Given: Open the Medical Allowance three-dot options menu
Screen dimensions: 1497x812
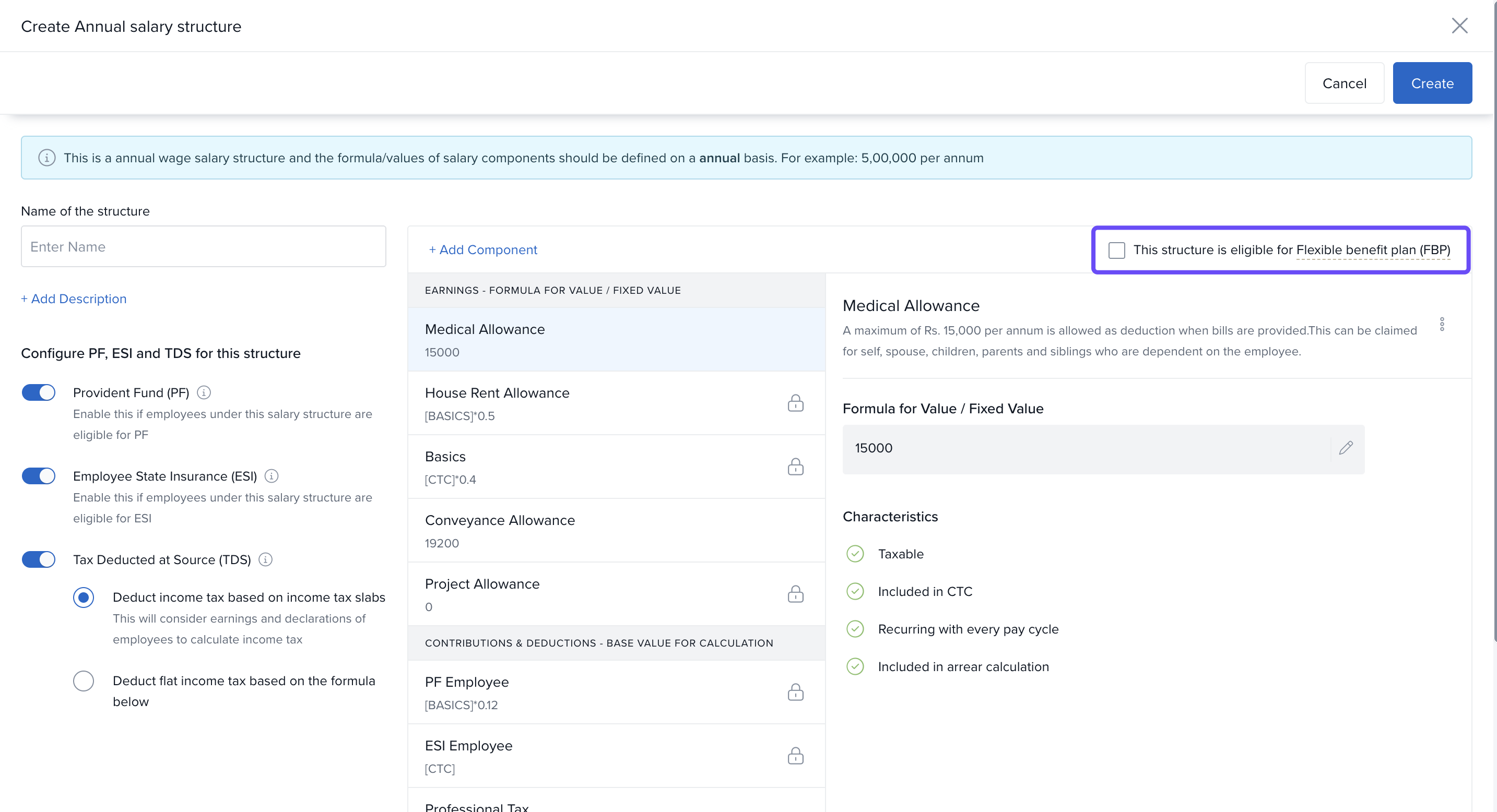Looking at the screenshot, I should pos(1442,324).
